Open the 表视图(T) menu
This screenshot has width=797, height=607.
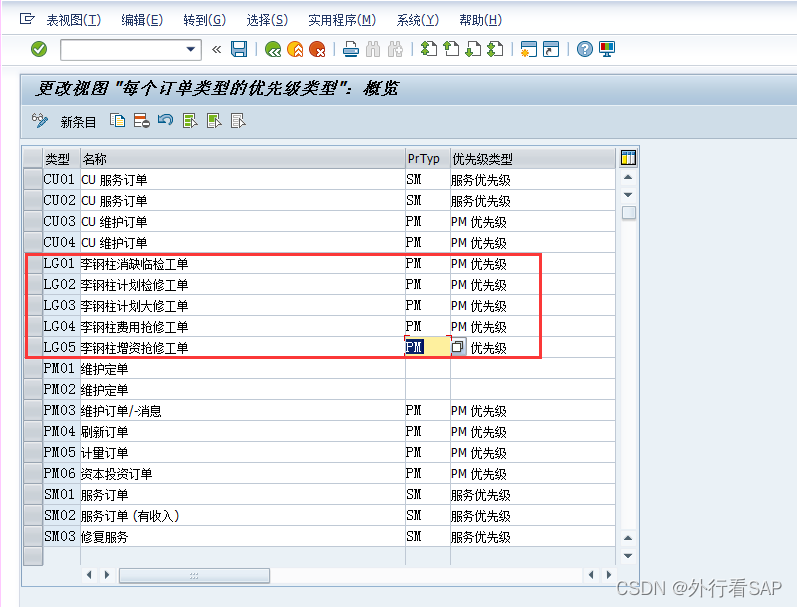(74, 20)
